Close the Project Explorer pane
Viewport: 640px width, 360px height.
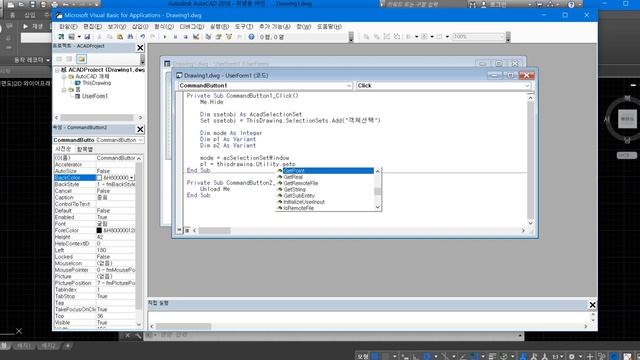coord(140,48)
